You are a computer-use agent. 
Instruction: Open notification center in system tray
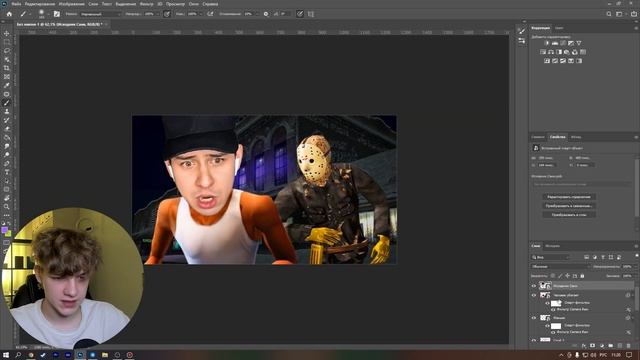point(629,355)
